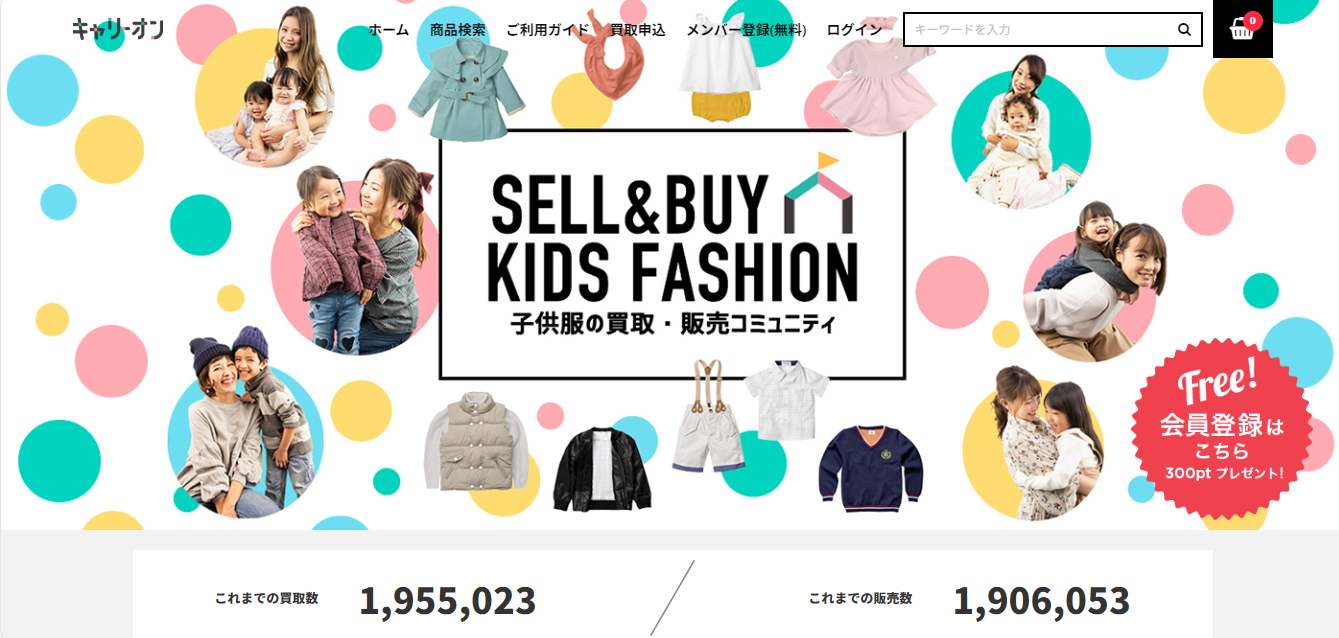
Task: Click the ログイン link
Action: pyautogui.click(x=854, y=30)
